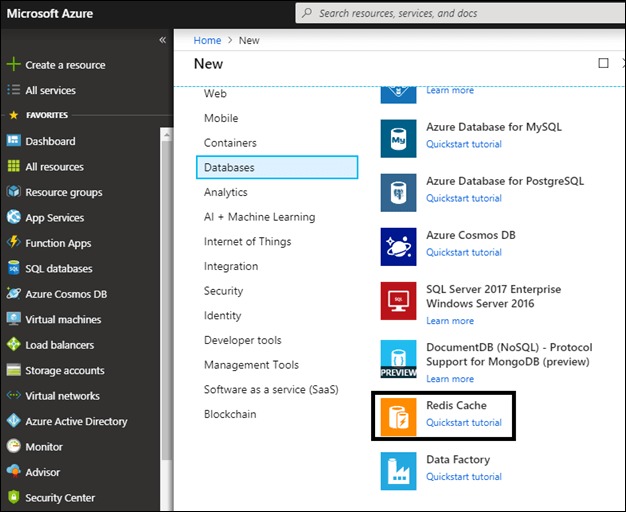This screenshot has width=626, height=512.
Task: Select the Azure Database for MySQL icon
Action: pyautogui.click(x=398, y=138)
